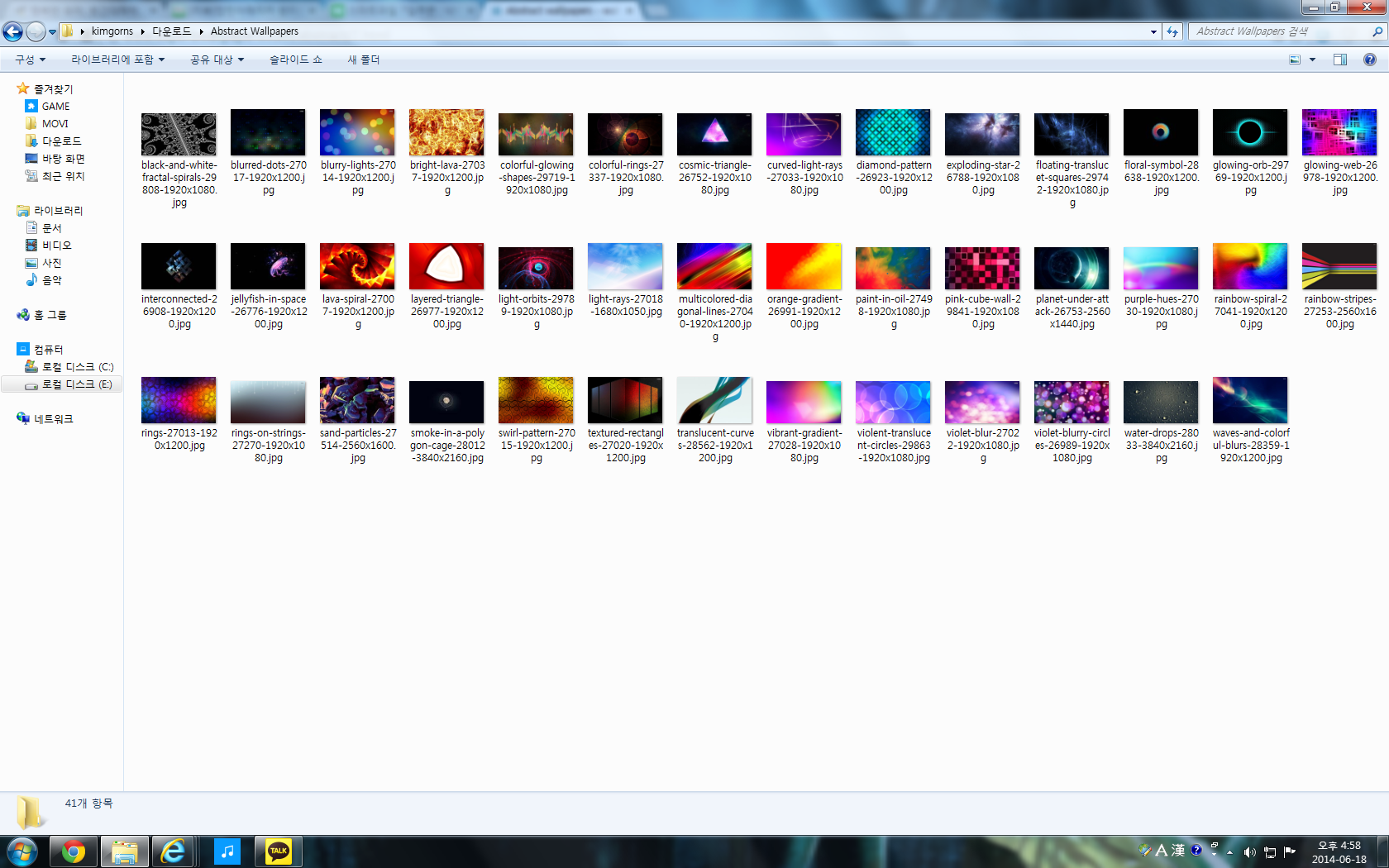Toggle the preview pane button
Image resolution: width=1389 pixels, height=868 pixels.
click(x=1340, y=60)
